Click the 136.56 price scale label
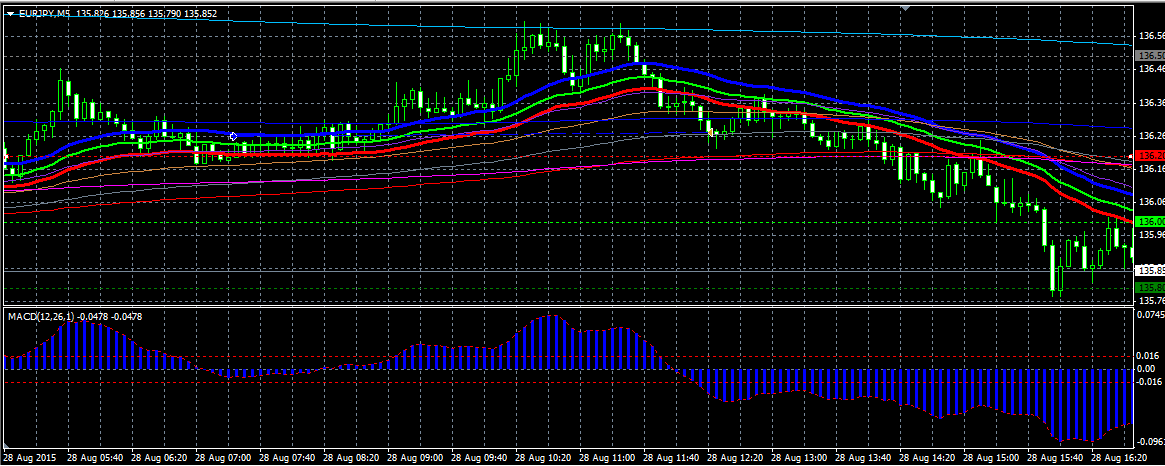Screen dimensions: 1165x466 point(1152,36)
